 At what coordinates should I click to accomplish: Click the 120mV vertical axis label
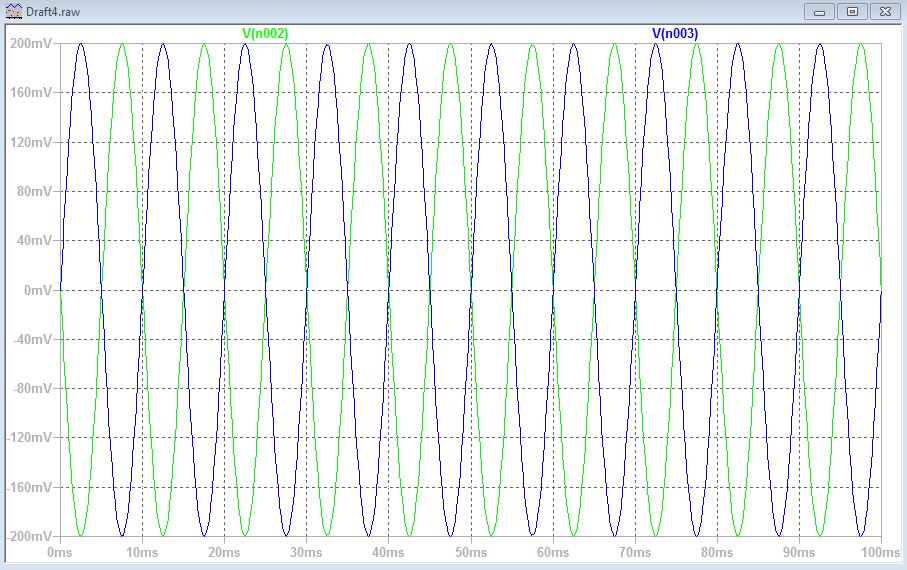[31, 142]
